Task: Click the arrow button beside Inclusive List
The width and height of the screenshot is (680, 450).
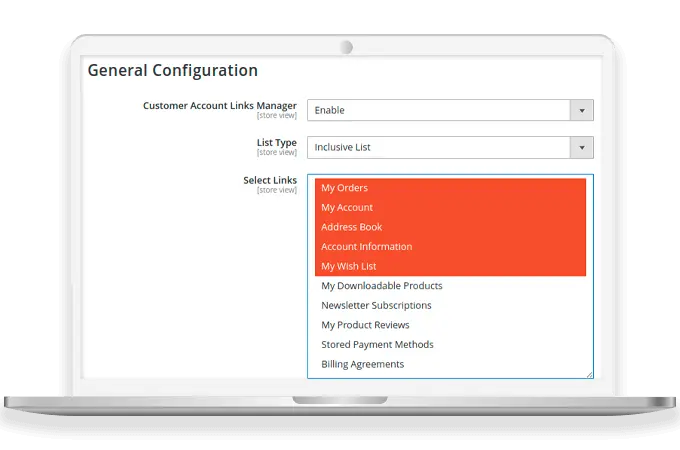Action: point(581,147)
